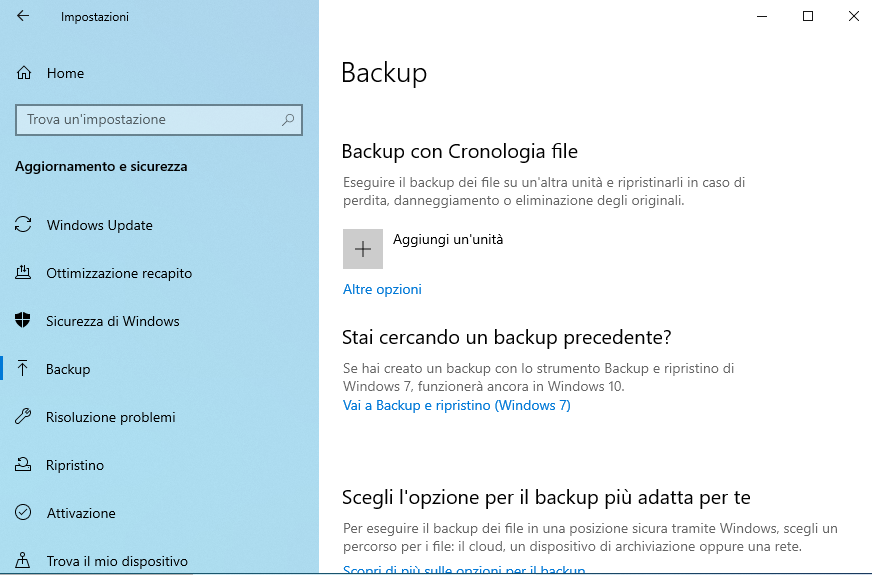The image size is (872, 575).
Task: Click the Sicurezza di Windows shield icon
Action: [x=23, y=321]
